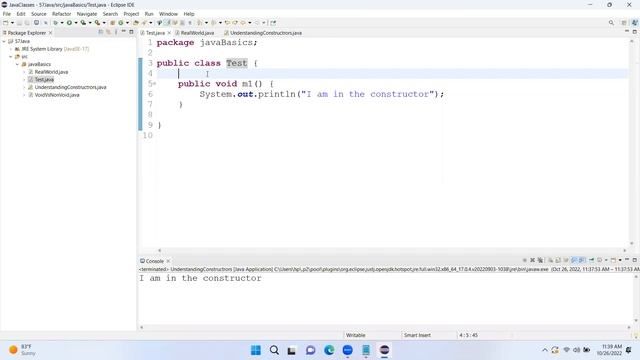Maximize the editor area

(635, 32)
